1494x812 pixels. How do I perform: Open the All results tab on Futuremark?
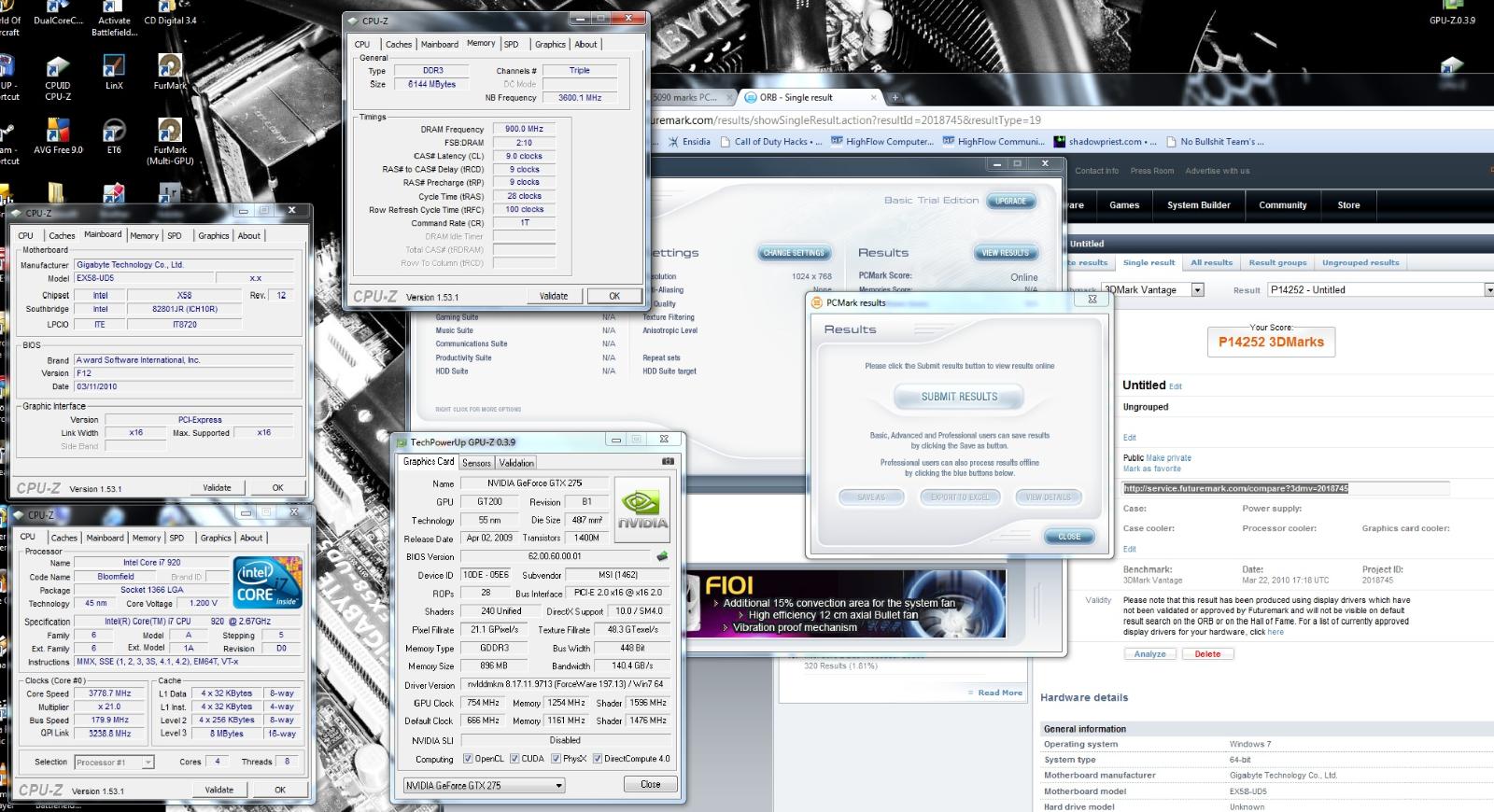click(x=1211, y=263)
